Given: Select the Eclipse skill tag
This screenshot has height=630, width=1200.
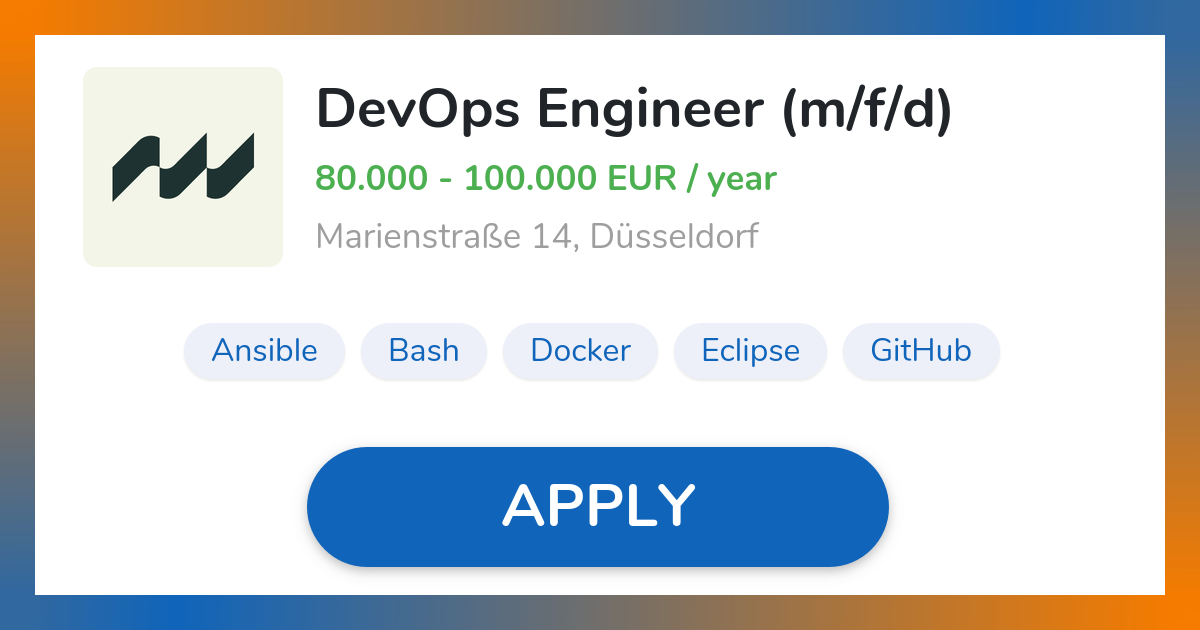Looking at the screenshot, I should point(750,351).
